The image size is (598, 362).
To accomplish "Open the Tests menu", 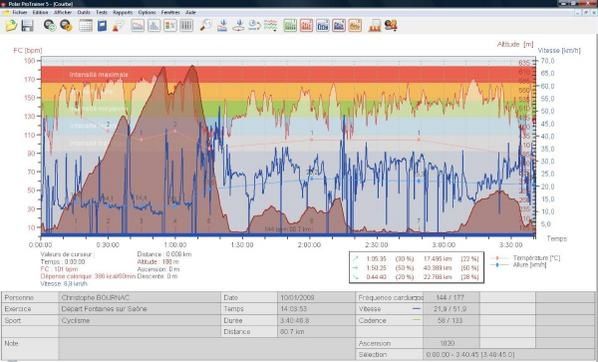I will (101, 13).
